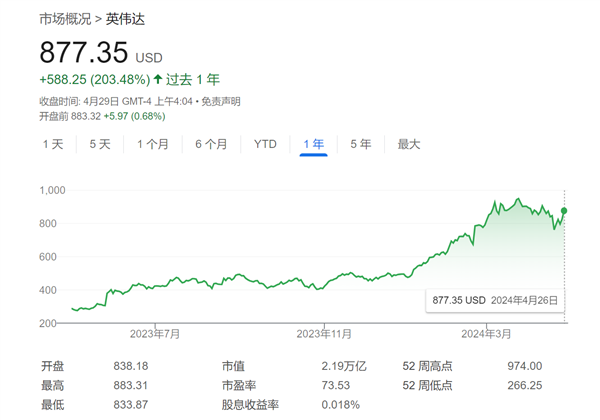Select the YTD range tab
The image size is (600, 420).
tap(265, 144)
